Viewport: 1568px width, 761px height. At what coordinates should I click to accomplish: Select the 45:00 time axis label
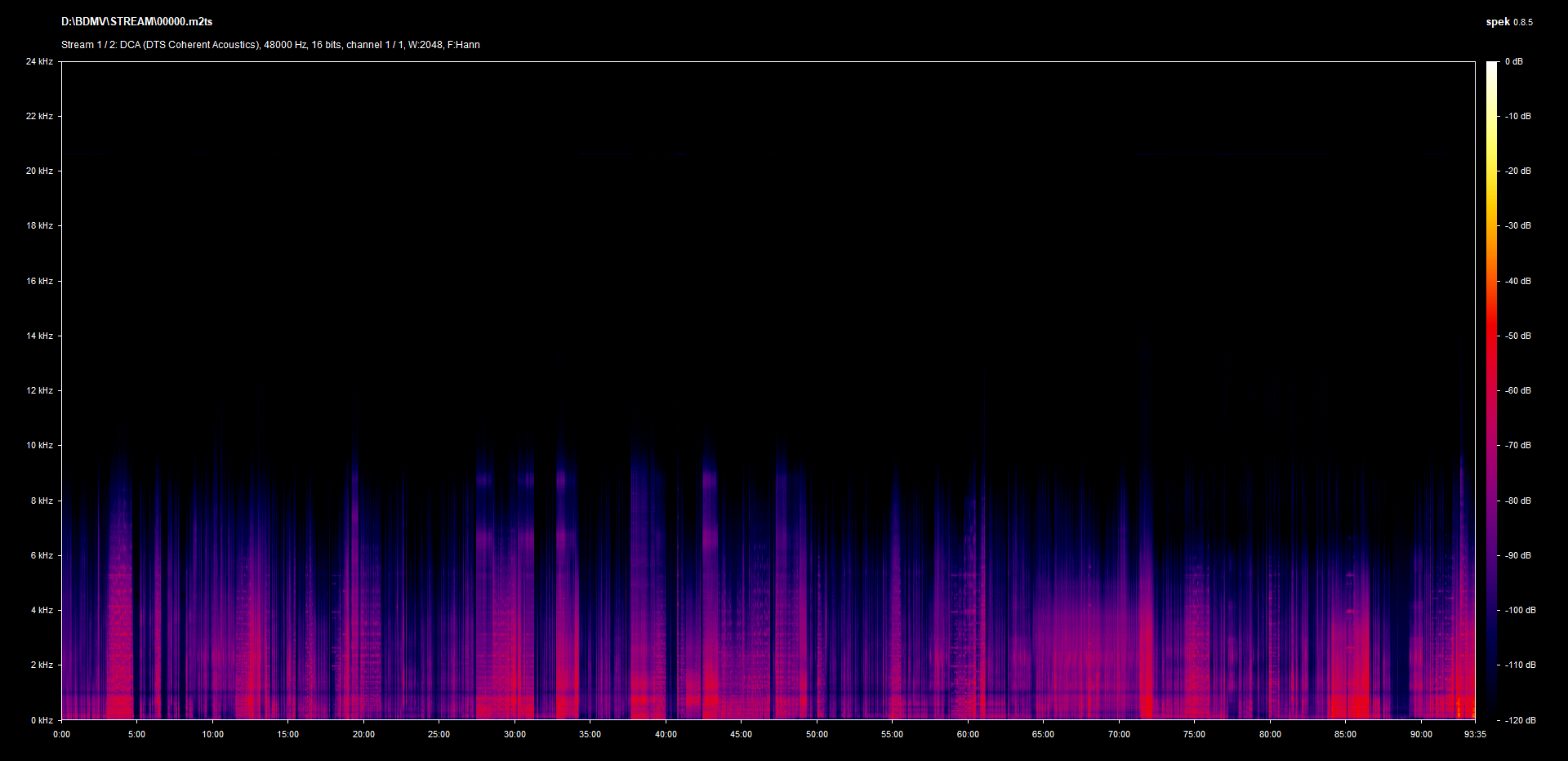741,734
